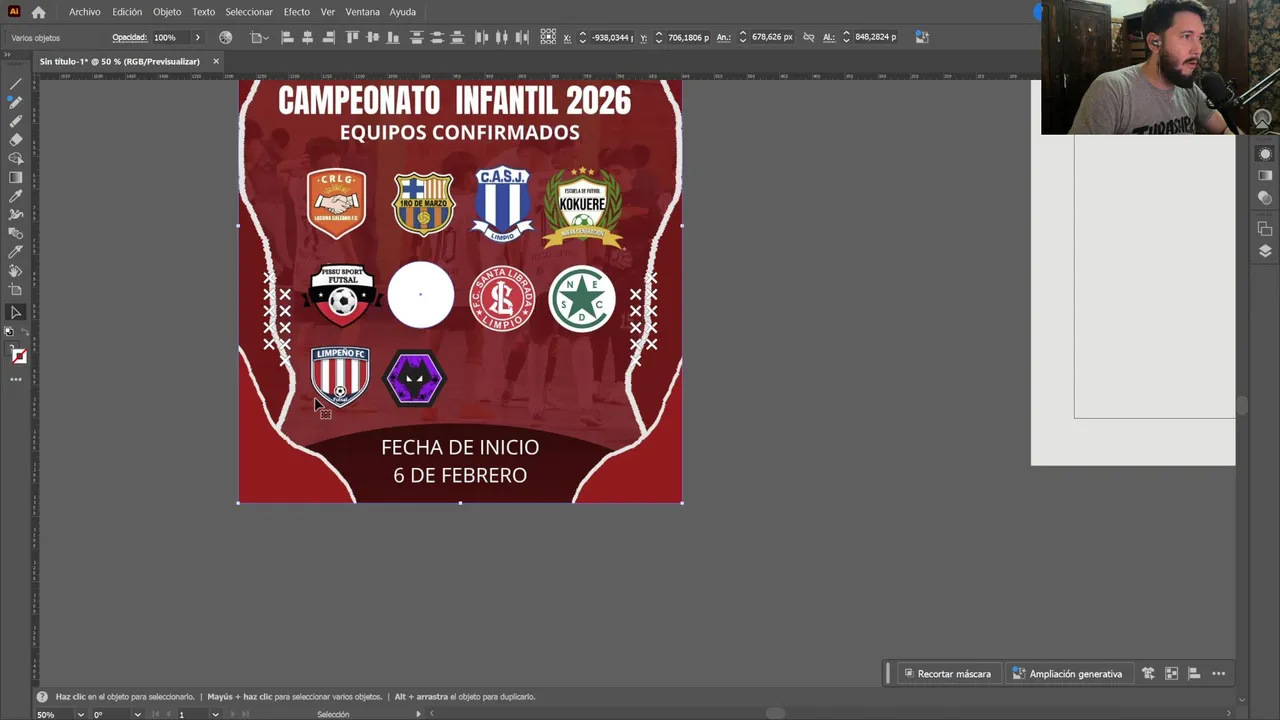This screenshot has width=1280, height=720.
Task: Distribute objects by bottom edges
Action: [x=458, y=37]
